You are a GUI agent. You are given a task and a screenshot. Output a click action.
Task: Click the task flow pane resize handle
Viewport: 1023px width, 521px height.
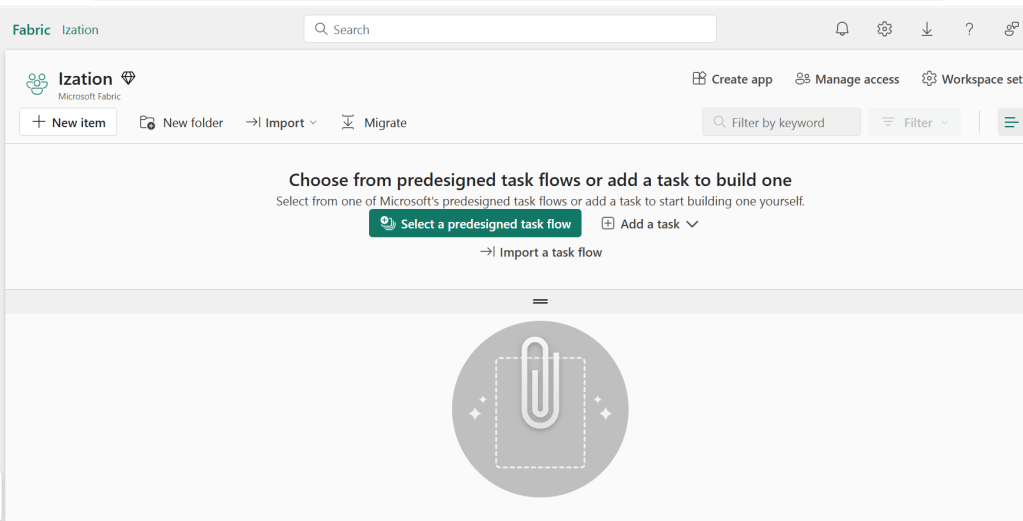coord(540,301)
